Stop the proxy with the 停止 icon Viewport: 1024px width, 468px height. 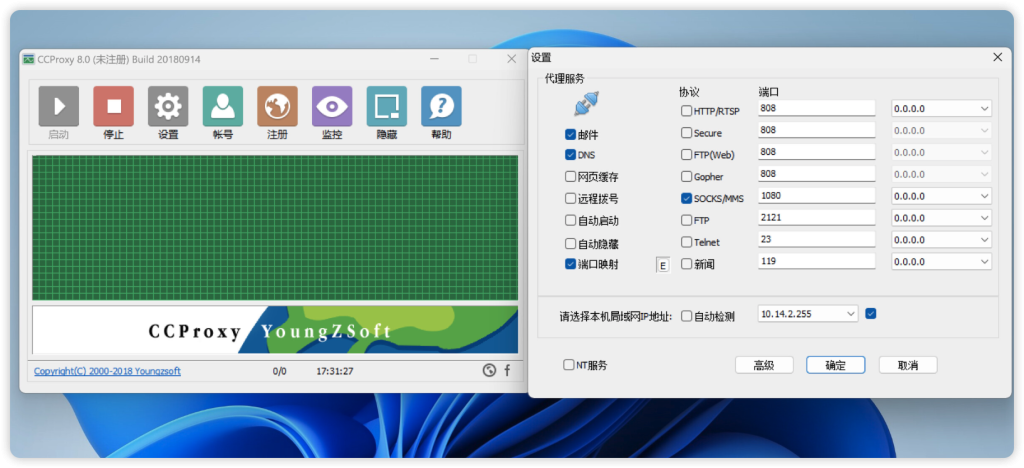pos(114,106)
